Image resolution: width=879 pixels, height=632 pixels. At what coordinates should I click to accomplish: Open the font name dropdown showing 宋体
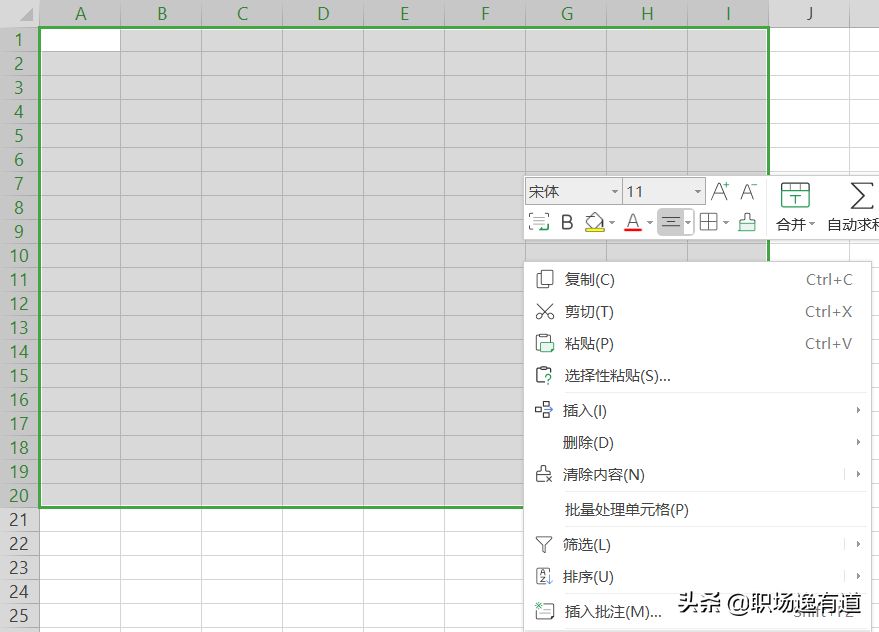pos(615,192)
